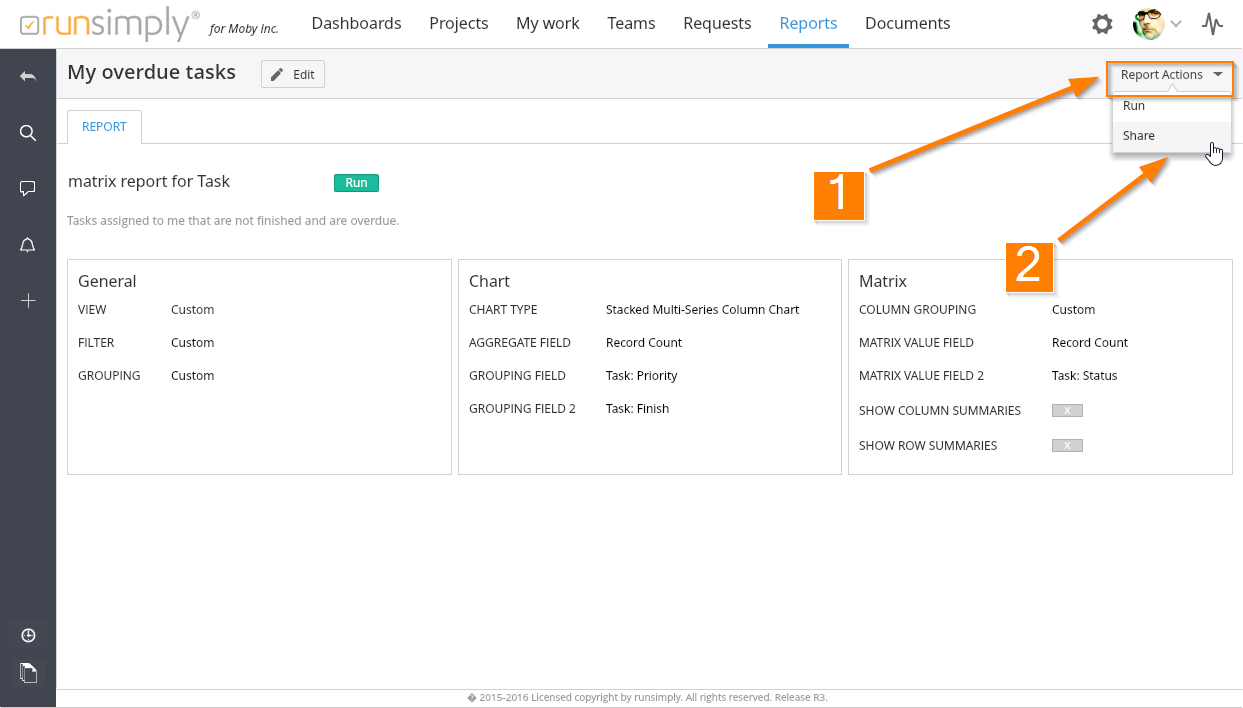Show notifications via the bell icon
The image size is (1243, 708).
click(28, 245)
